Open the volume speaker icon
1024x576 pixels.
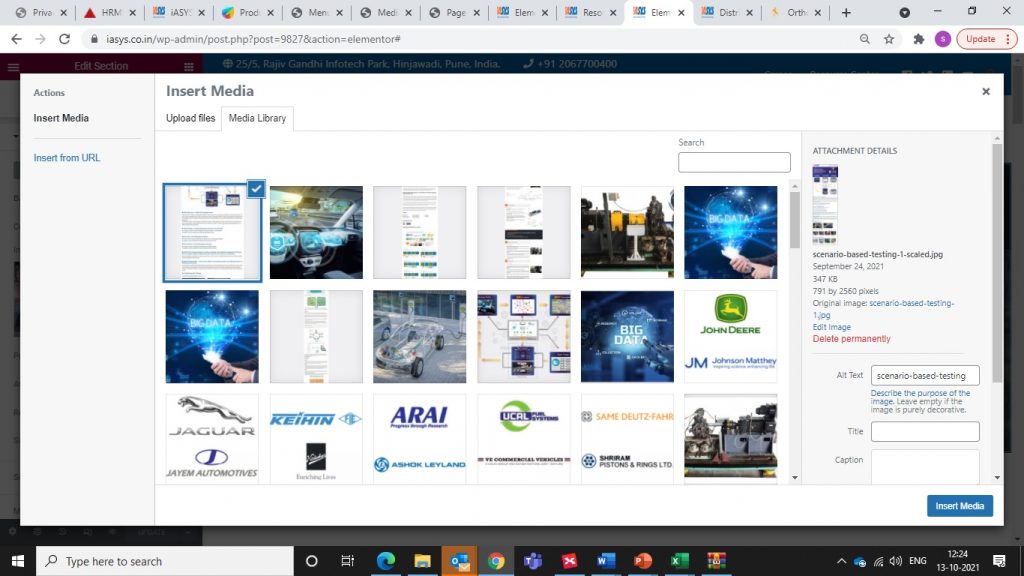pyautogui.click(x=895, y=561)
